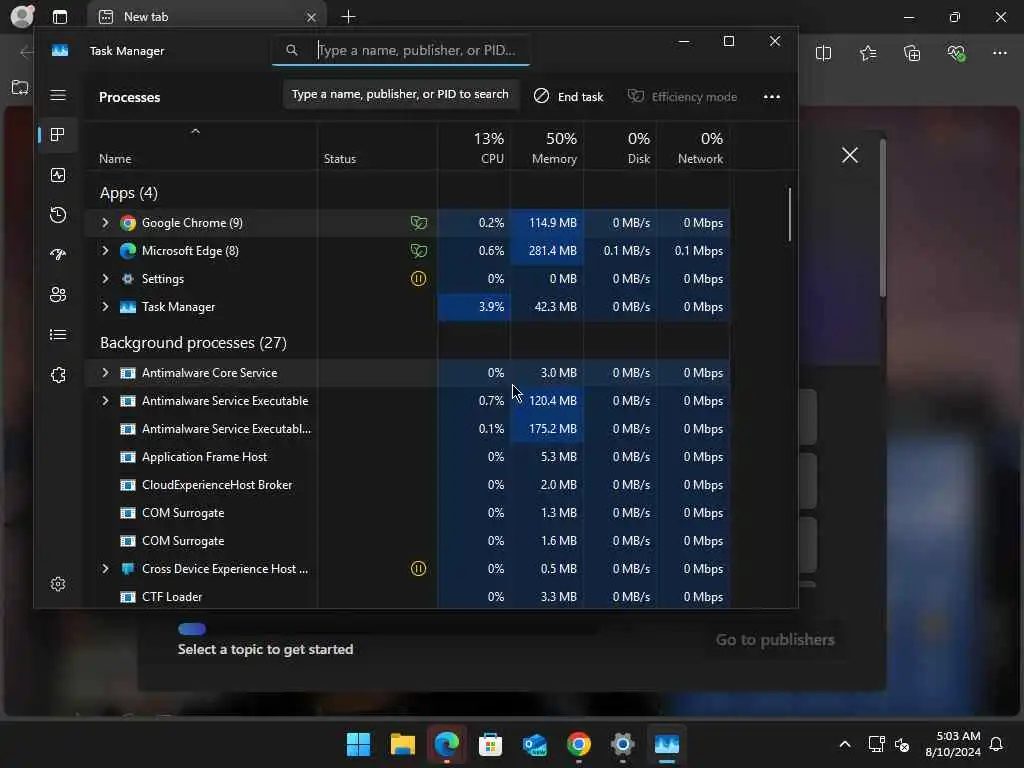Select the Application Frame Host row
This screenshot has width=1024, height=768.
[x=408, y=457]
